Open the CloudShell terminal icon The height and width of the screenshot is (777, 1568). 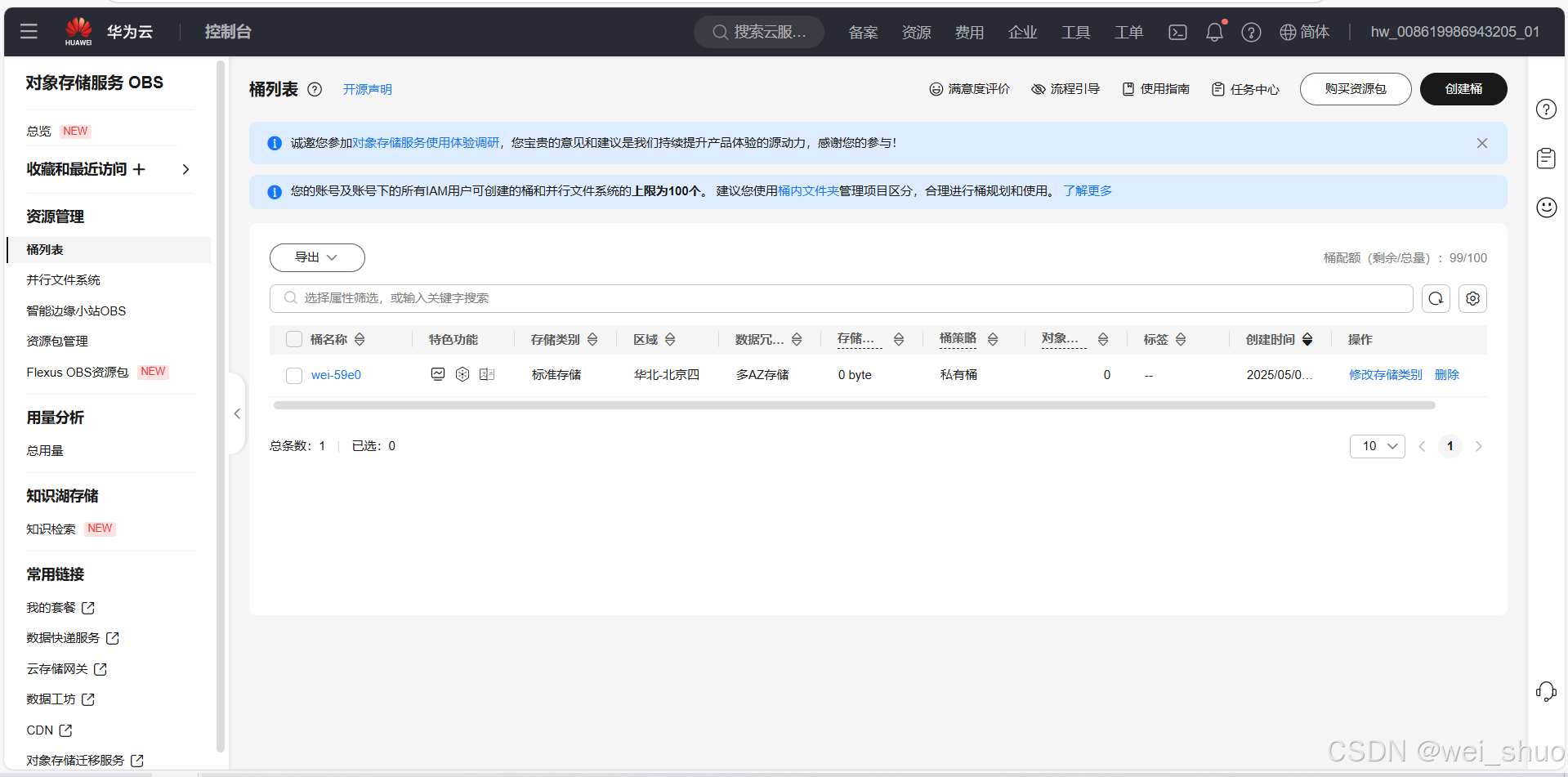[x=1177, y=32]
